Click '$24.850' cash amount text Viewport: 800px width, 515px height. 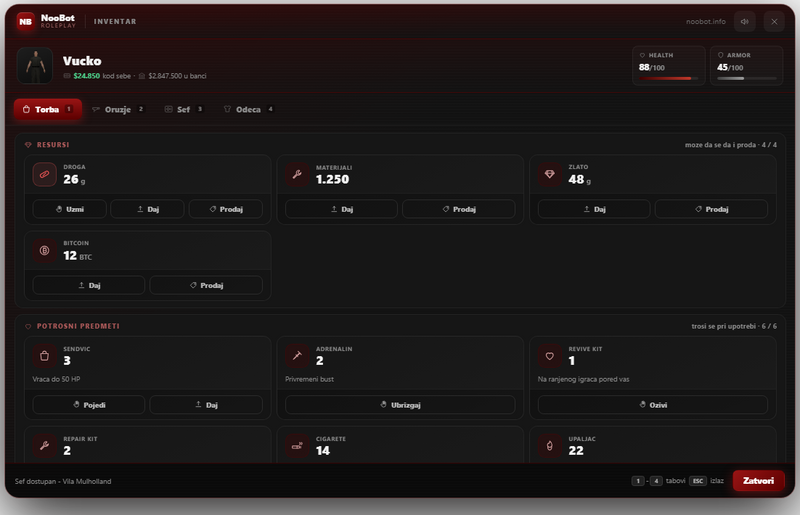pyautogui.click(x=87, y=76)
